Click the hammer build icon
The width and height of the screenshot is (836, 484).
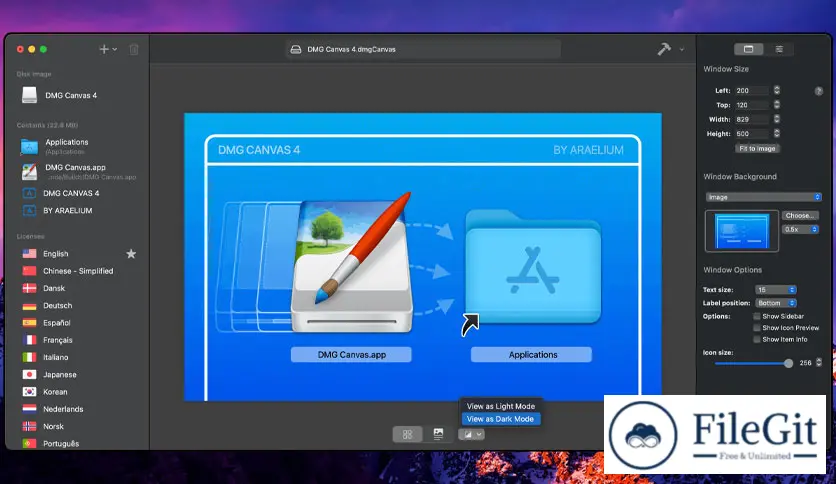coord(664,49)
